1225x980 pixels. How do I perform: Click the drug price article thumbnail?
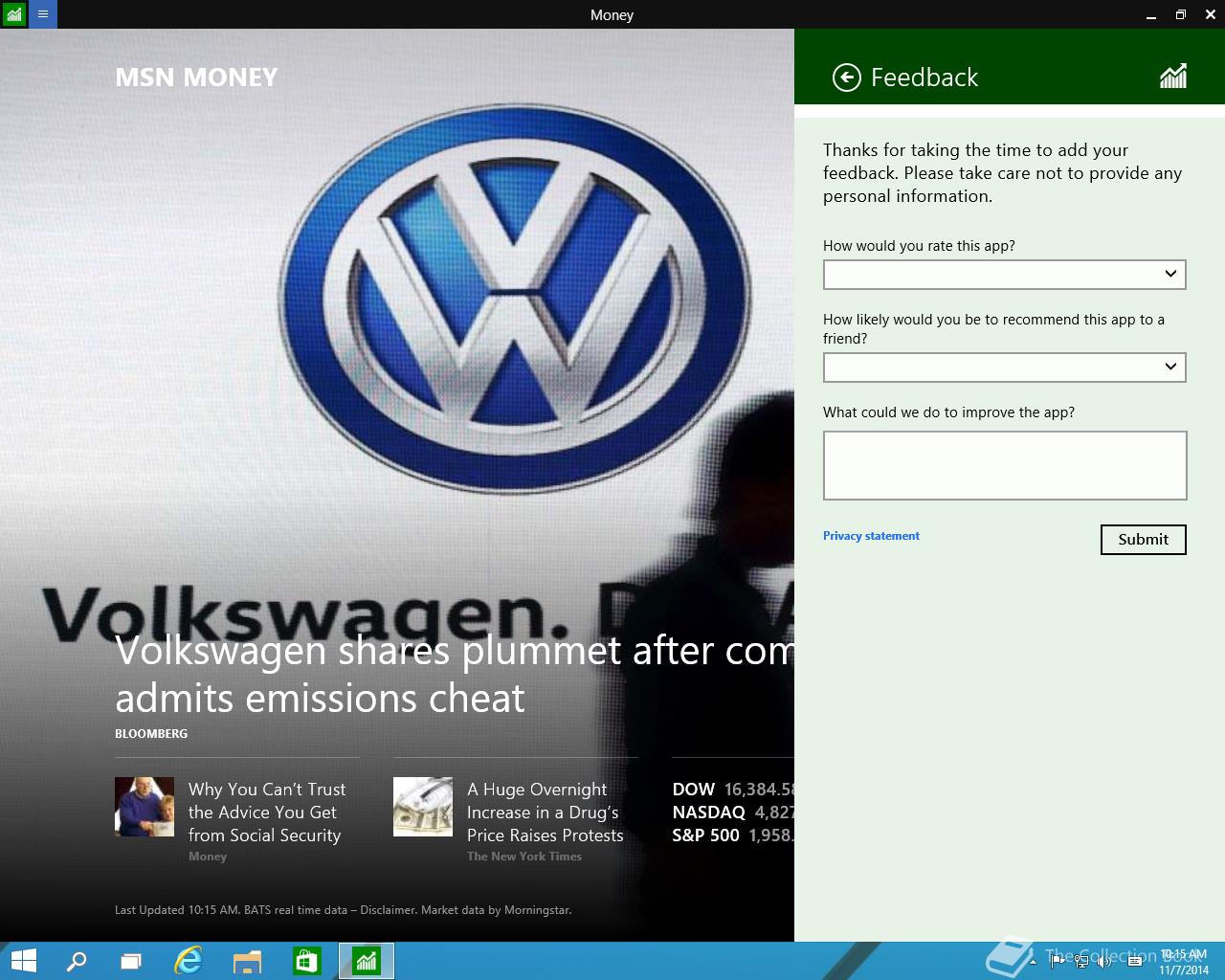click(x=423, y=807)
